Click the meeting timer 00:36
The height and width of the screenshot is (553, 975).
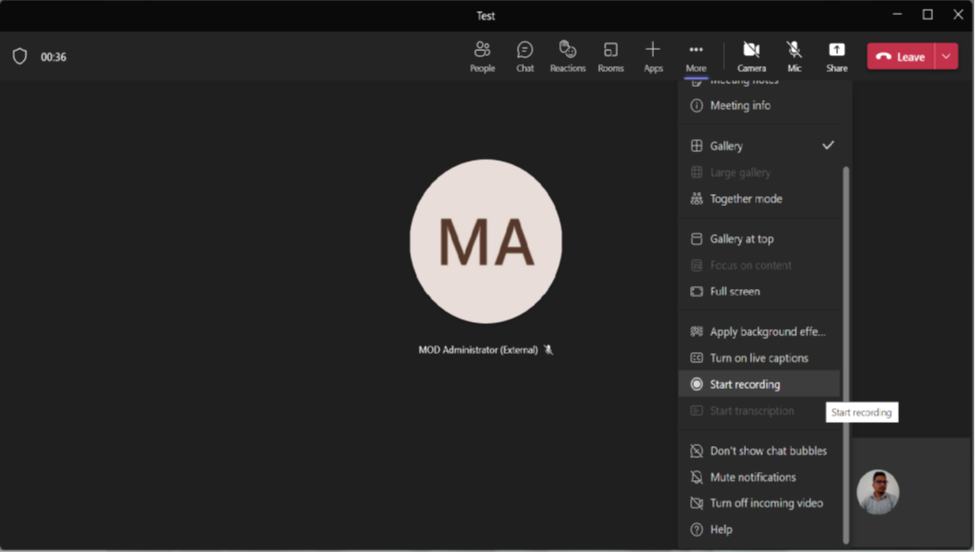(x=53, y=57)
